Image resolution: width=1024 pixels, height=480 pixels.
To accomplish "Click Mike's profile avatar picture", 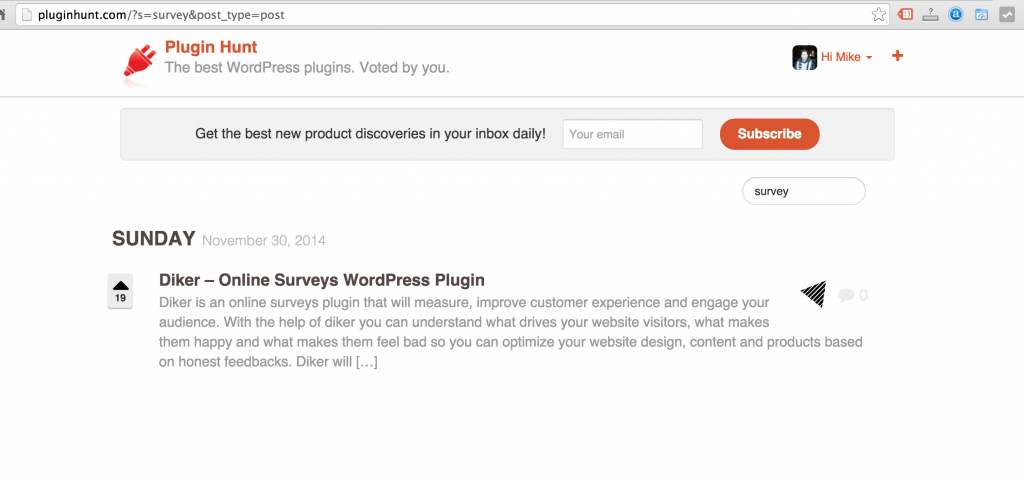I will coord(804,57).
